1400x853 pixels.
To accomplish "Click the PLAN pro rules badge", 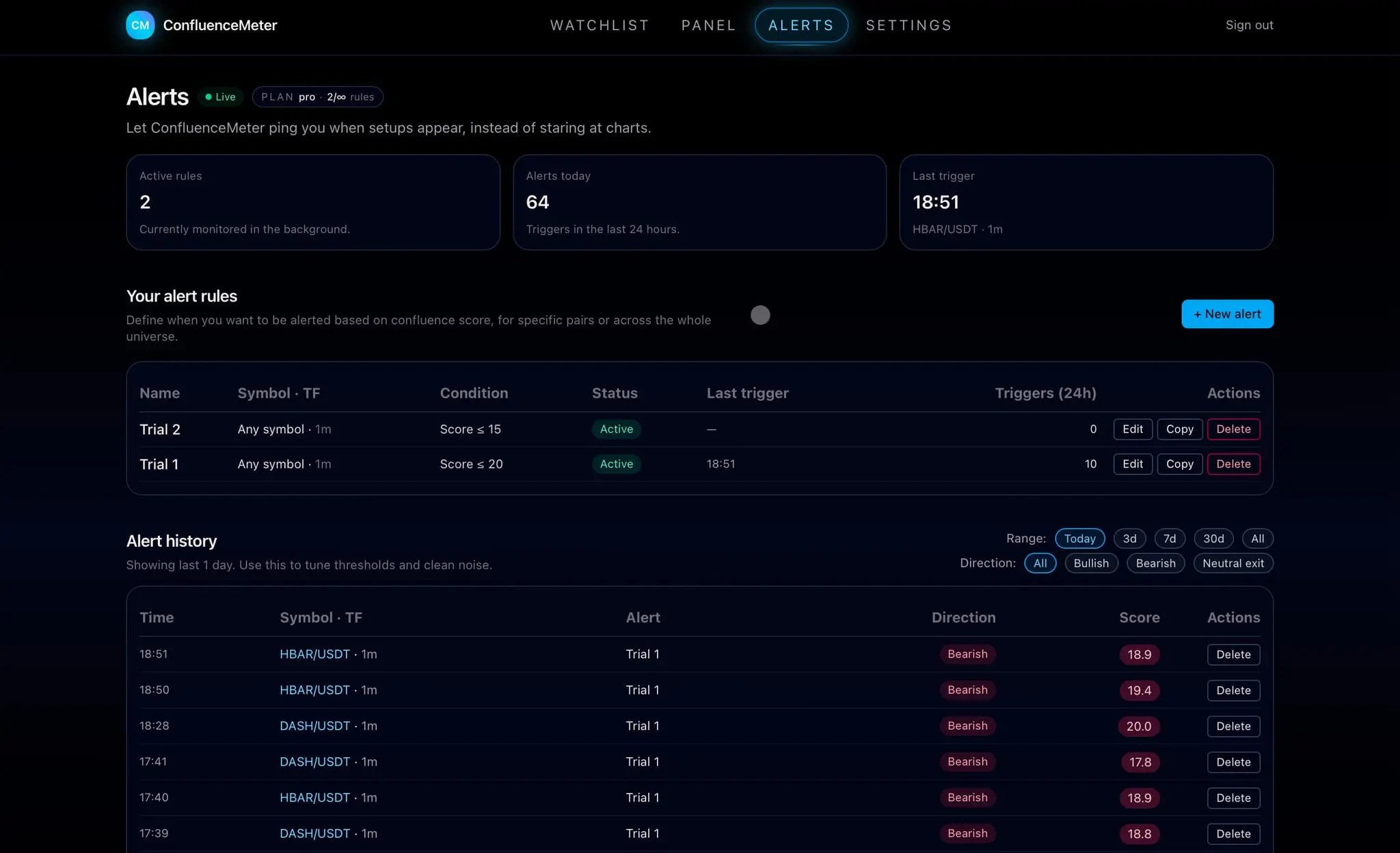I will pos(318,97).
